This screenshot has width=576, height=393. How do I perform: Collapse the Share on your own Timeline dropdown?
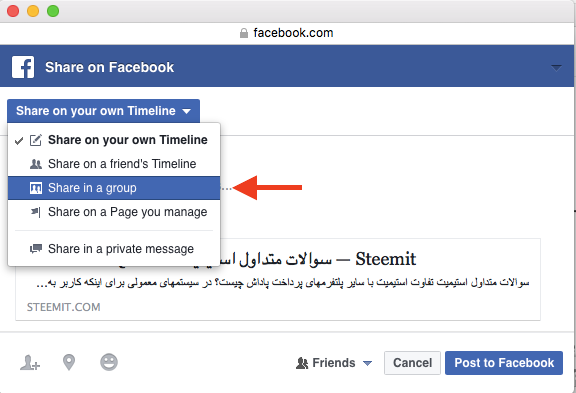[103, 111]
